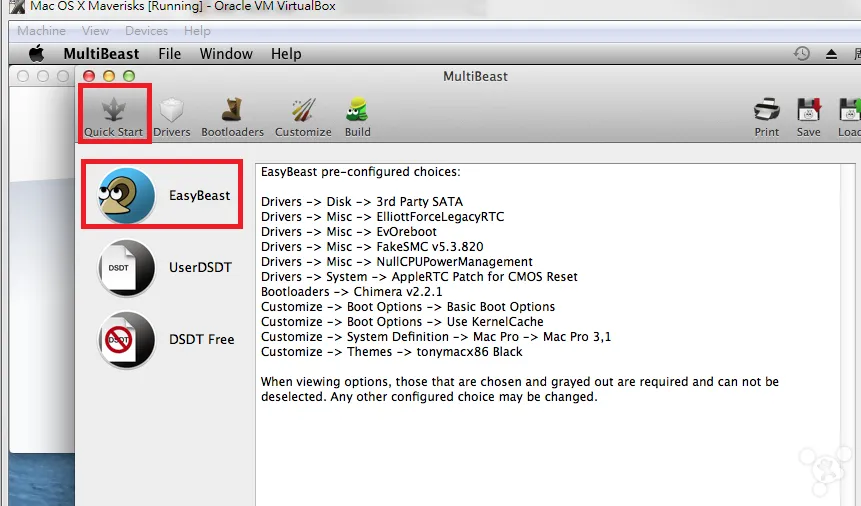Minimize MultiBeast with yellow button
This screenshot has width=861, height=506.
coord(109,76)
